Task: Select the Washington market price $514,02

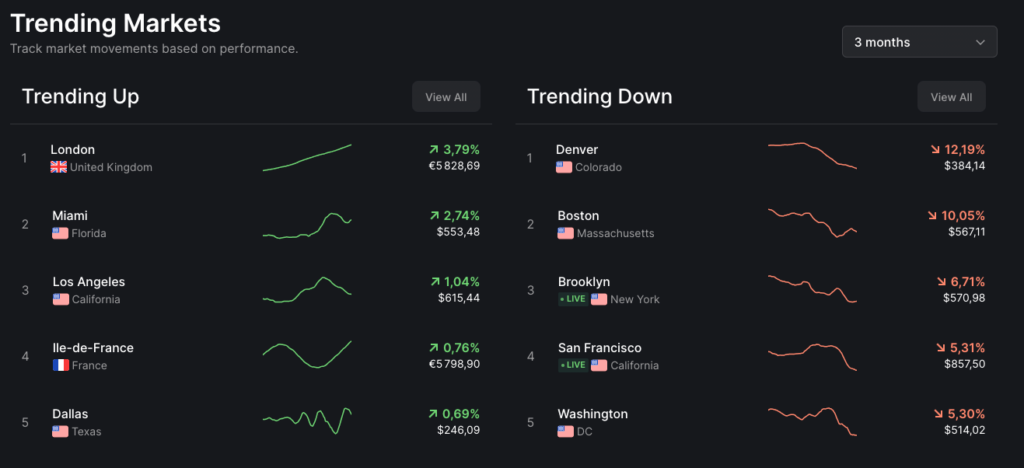Action: pyautogui.click(x=964, y=430)
